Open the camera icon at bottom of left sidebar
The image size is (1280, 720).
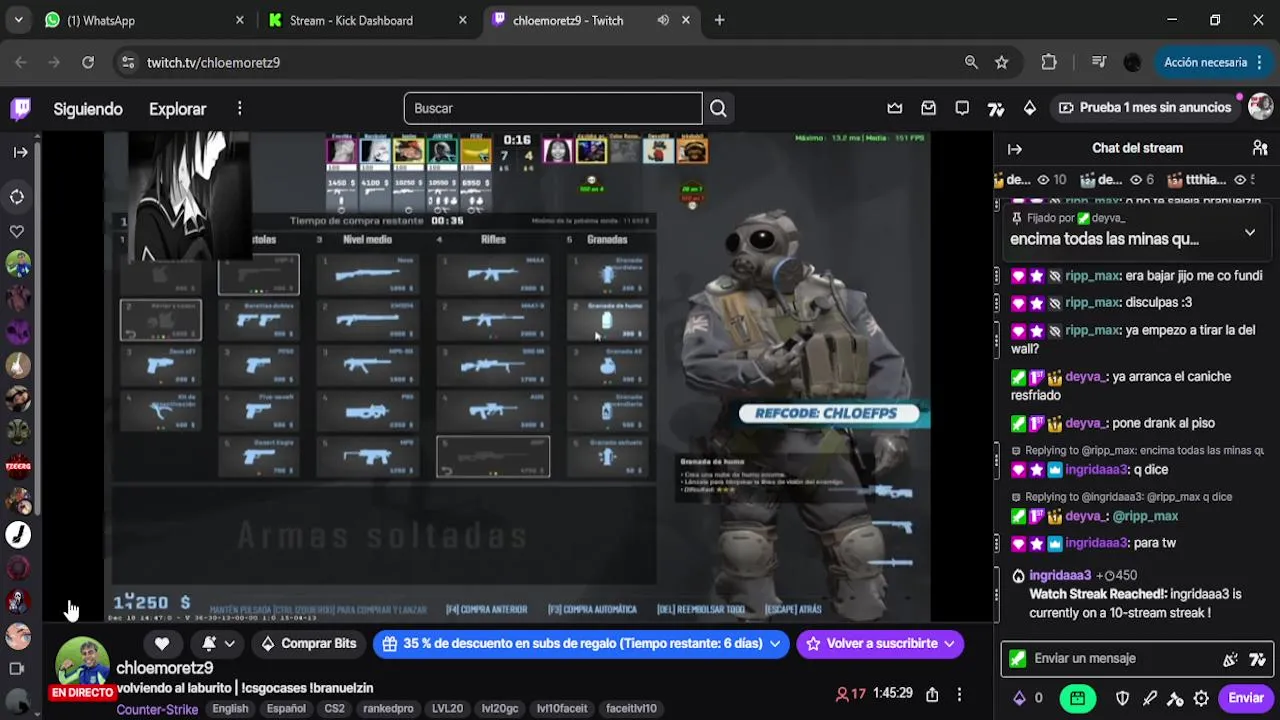pos(17,668)
